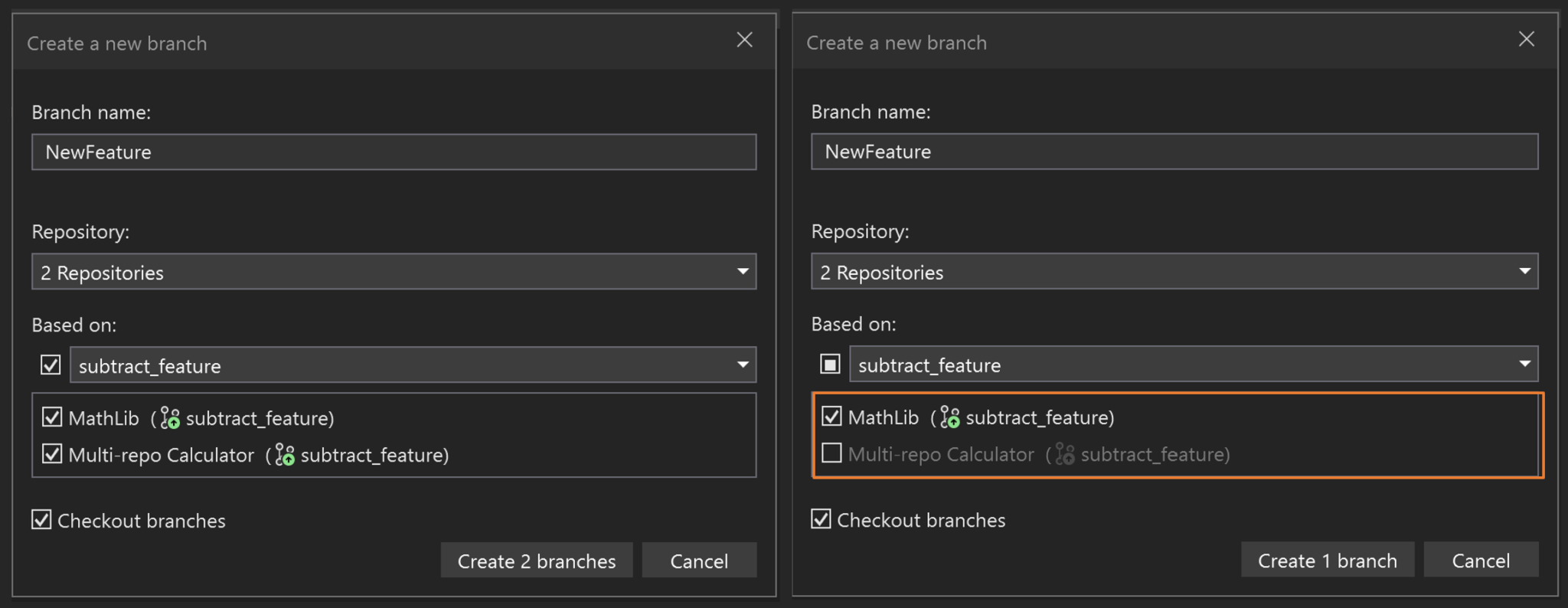Check the unchecked Multi-repo Calculator box
The image size is (1568, 608).
[831, 453]
